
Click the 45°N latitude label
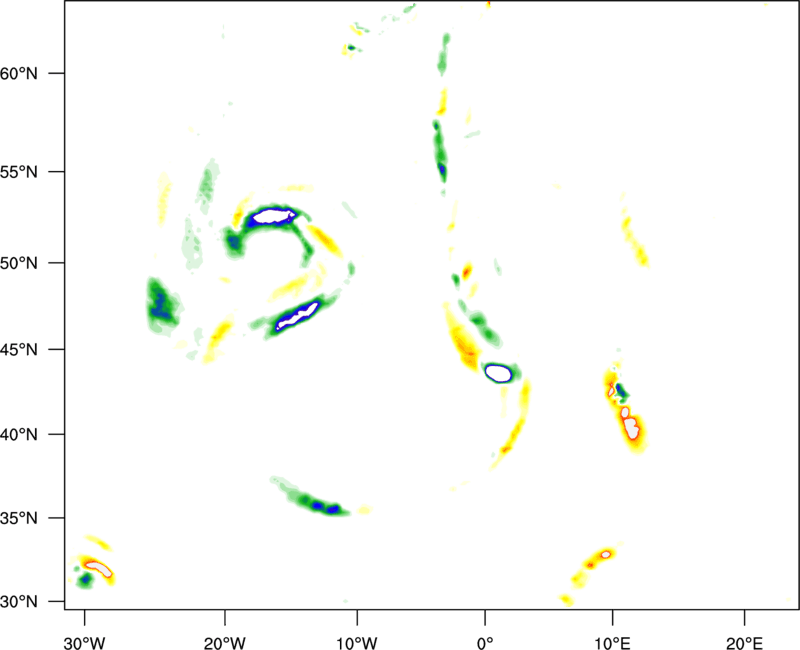point(19,350)
